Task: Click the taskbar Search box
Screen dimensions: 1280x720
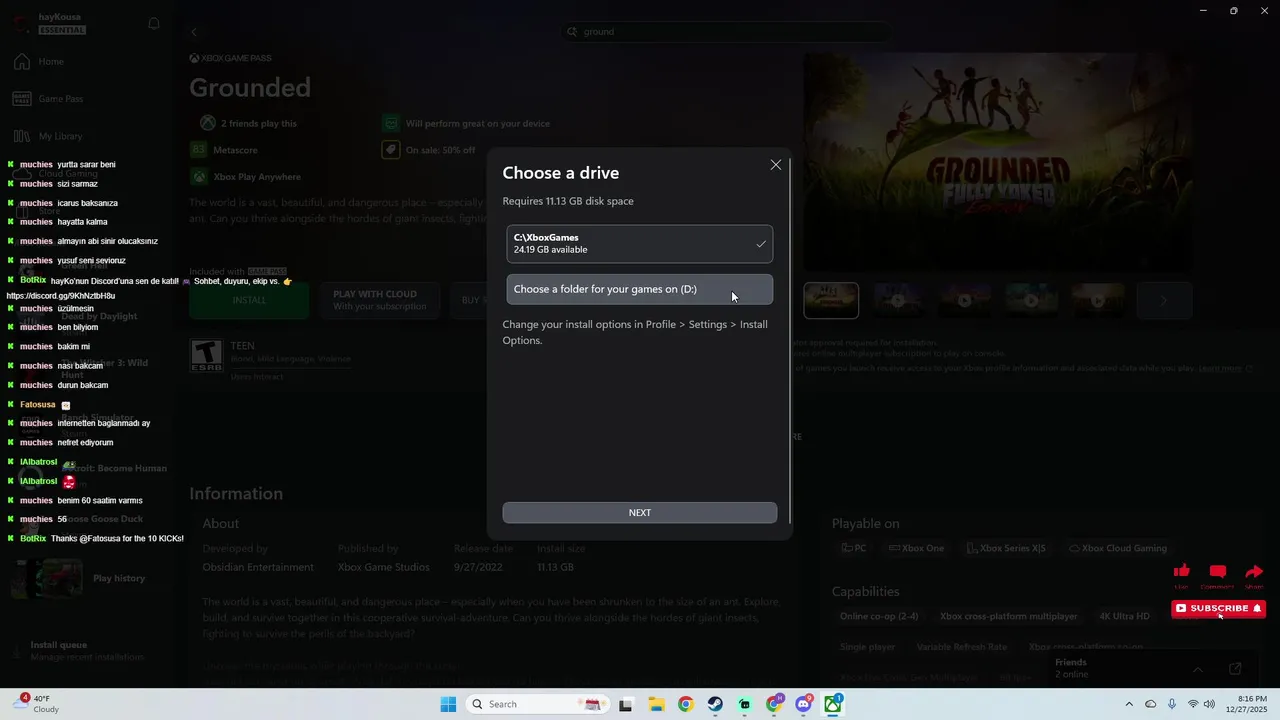Action: (x=538, y=704)
